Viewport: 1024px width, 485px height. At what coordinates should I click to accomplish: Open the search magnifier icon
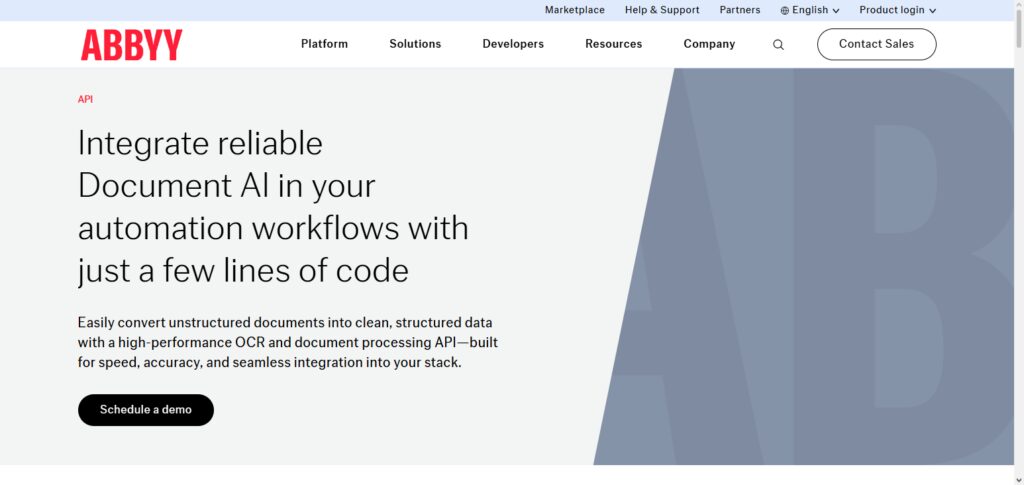click(778, 44)
